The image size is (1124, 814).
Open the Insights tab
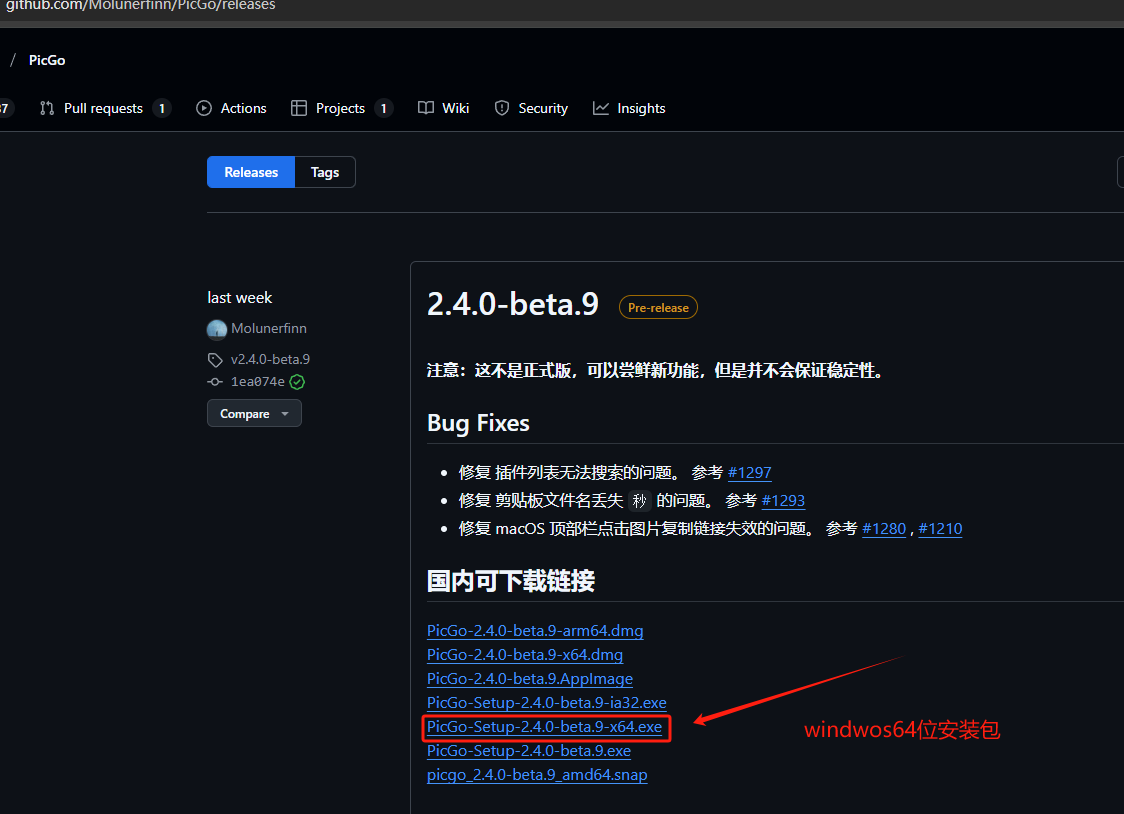(629, 108)
